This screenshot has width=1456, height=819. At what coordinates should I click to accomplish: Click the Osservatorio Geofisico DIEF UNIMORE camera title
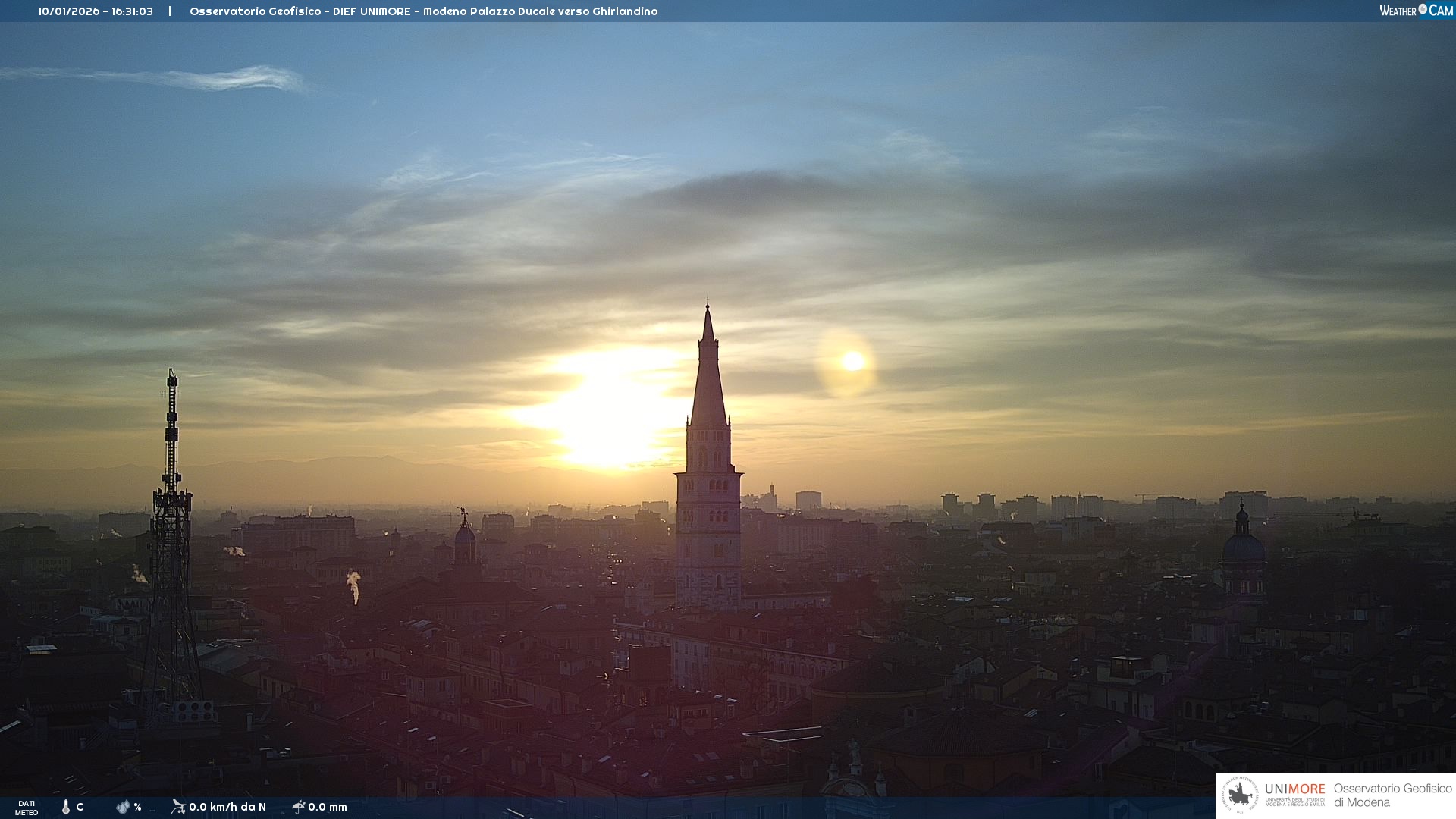pos(423,11)
